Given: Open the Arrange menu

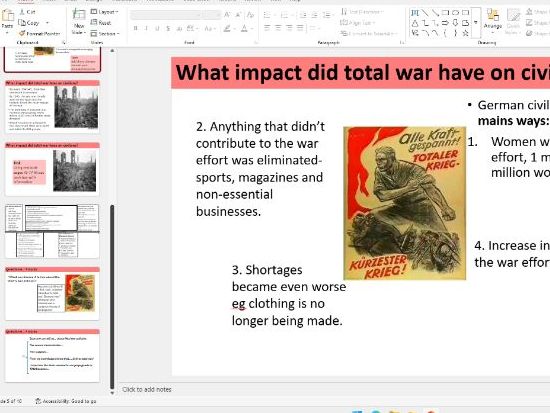Looking at the screenshot, I should (493, 19).
